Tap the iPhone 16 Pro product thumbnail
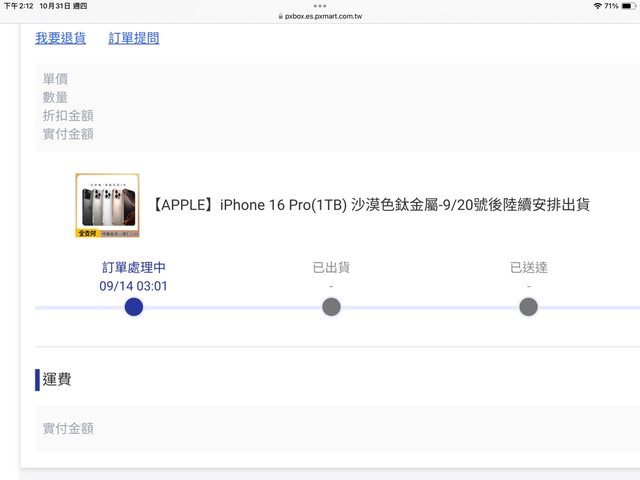This screenshot has height=480, width=640. pyautogui.click(x=107, y=205)
